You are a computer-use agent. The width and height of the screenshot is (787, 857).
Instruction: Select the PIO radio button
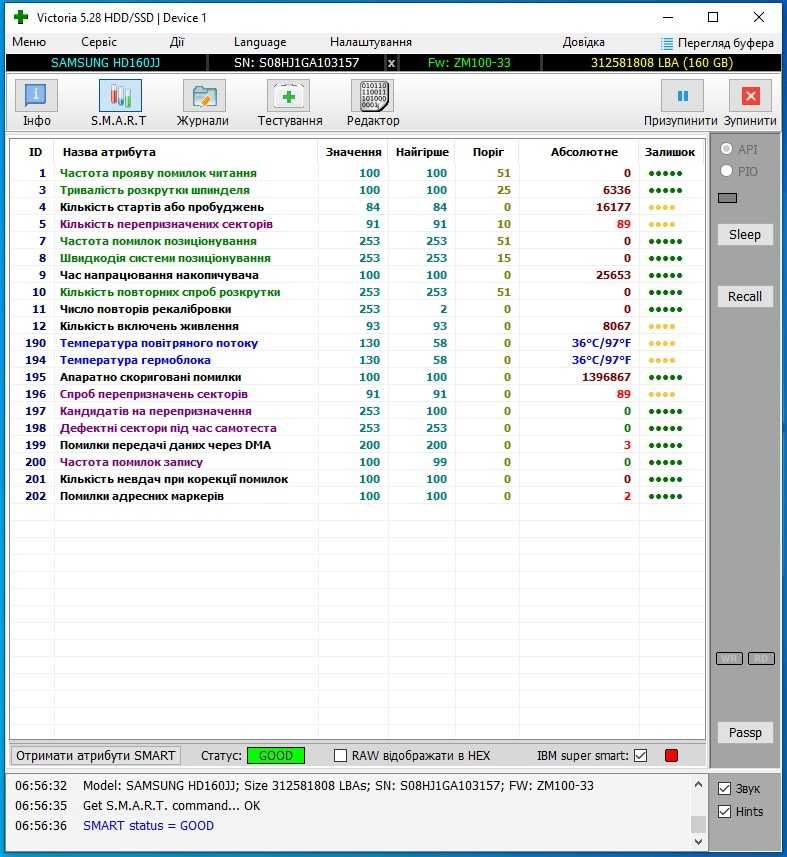pos(726,171)
